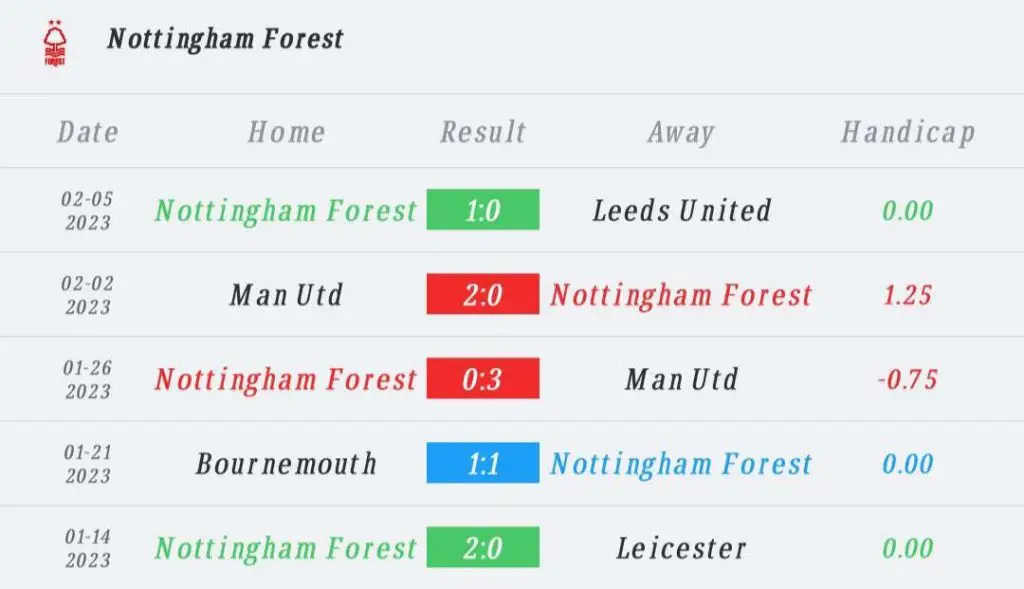This screenshot has height=589, width=1024.
Task: Click the Result column header
Action: pos(483,133)
